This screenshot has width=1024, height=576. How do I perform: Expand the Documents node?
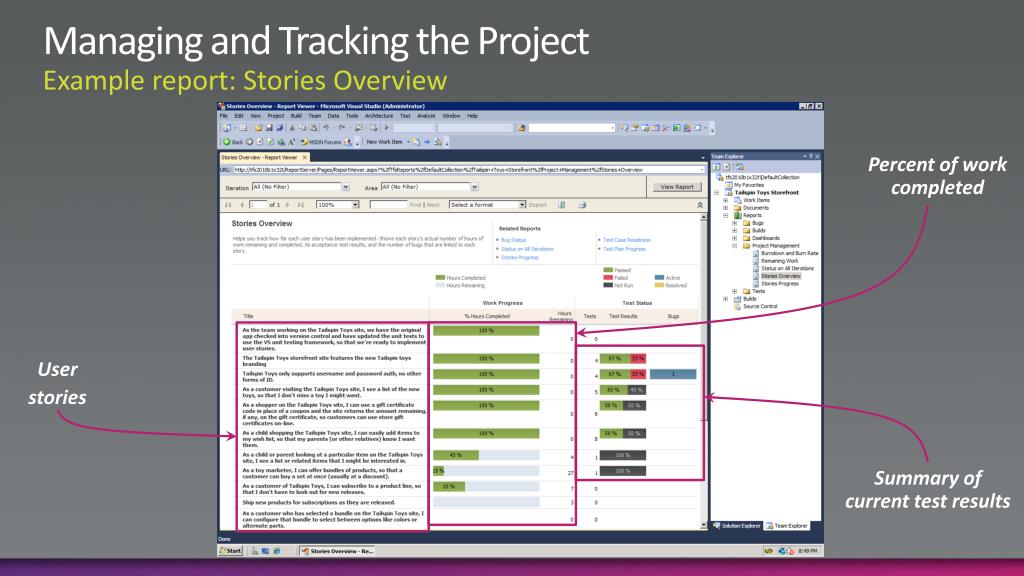point(726,208)
